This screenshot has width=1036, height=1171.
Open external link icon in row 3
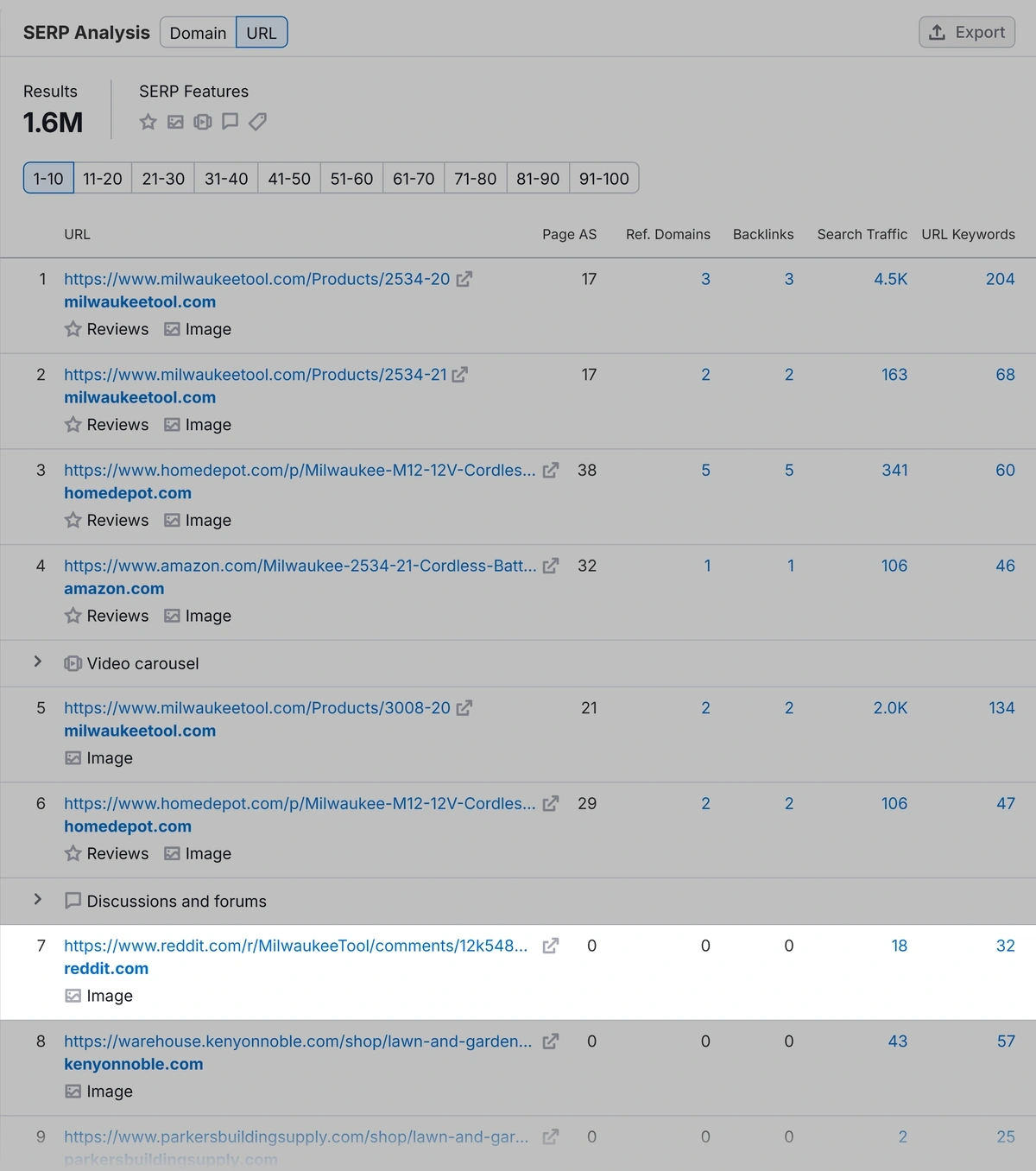click(x=551, y=470)
